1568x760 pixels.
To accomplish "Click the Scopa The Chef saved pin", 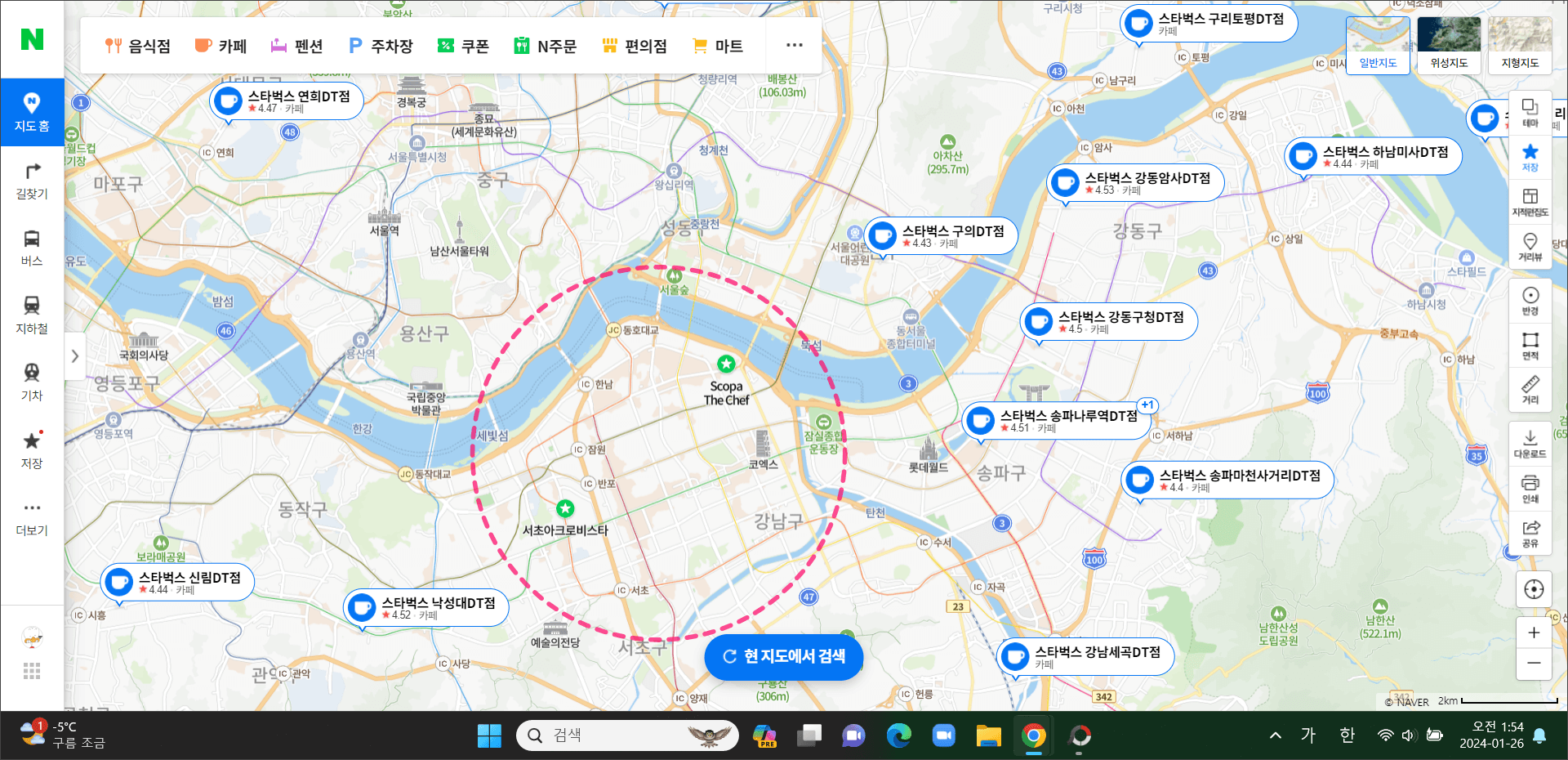I will pyautogui.click(x=726, y=364).
